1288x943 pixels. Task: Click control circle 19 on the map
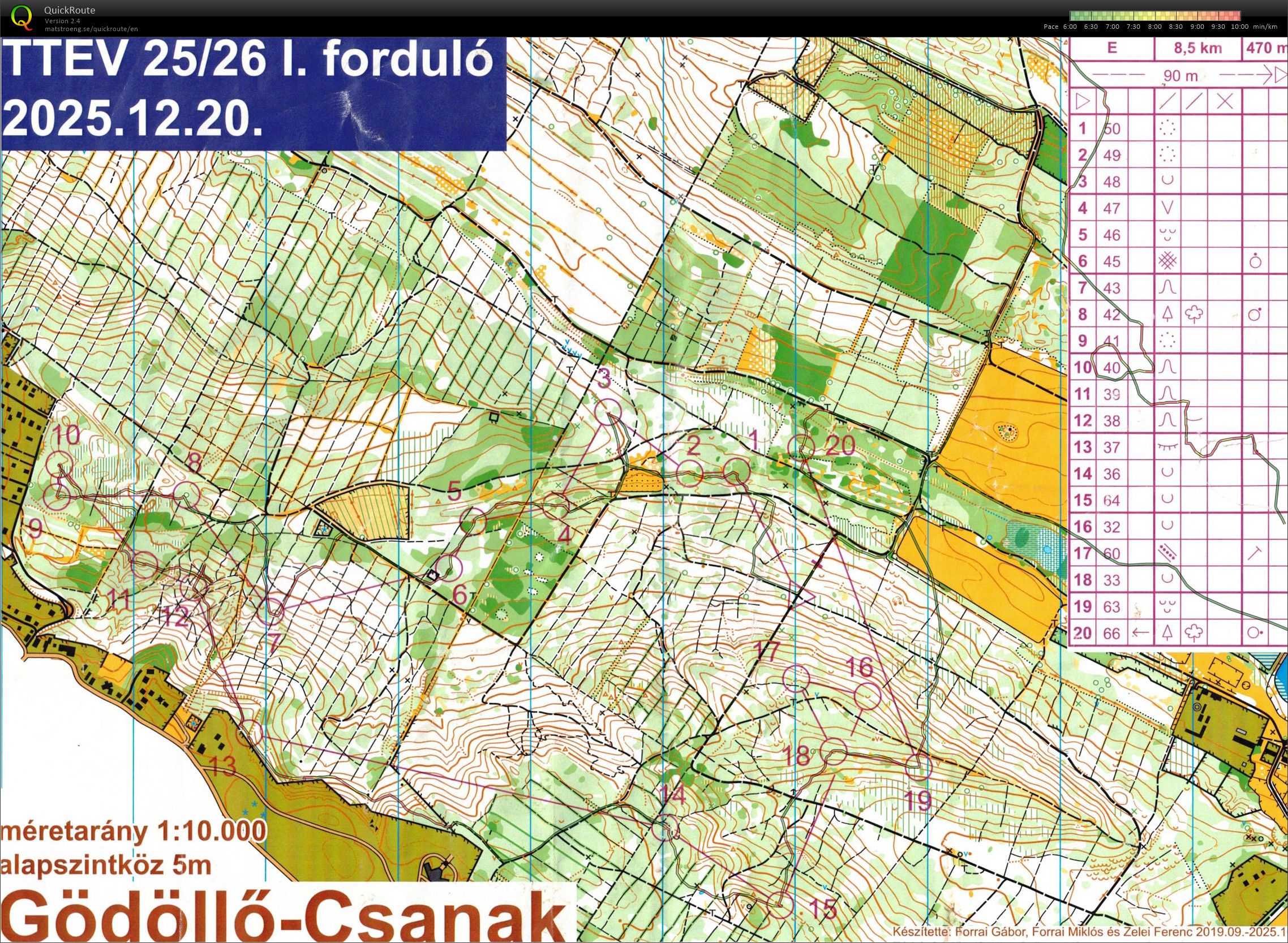click(918, 767)
